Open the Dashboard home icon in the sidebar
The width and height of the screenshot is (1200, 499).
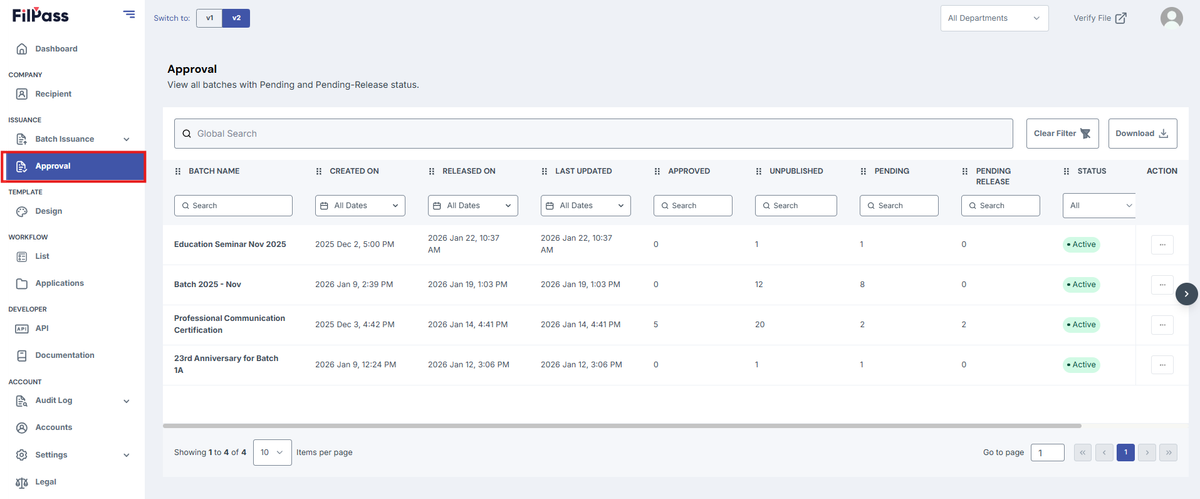click(22, 49)
